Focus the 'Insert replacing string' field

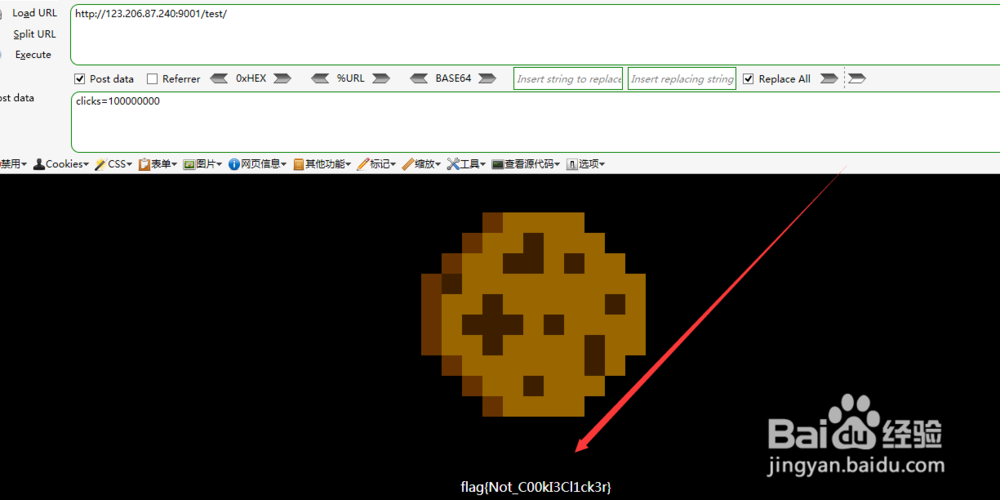click(682, 79)
